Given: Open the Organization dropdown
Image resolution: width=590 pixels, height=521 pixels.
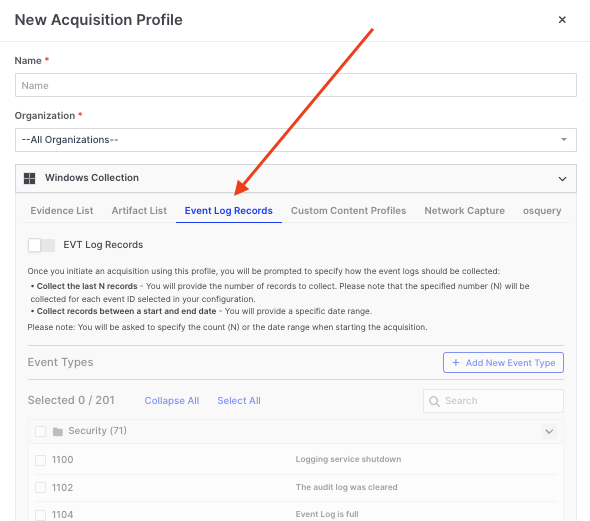Looking at the screenshot, I should click(296, 140).
